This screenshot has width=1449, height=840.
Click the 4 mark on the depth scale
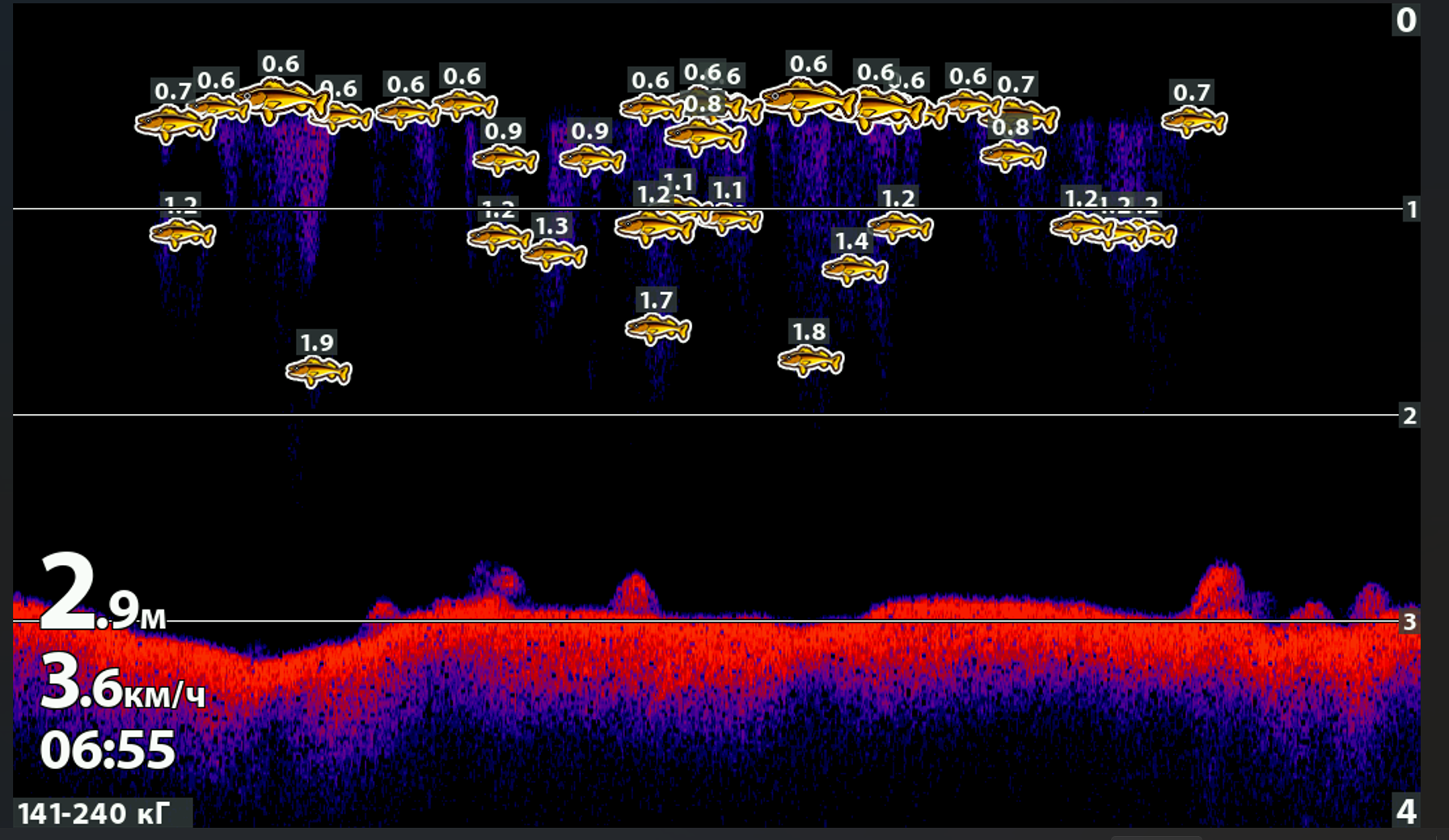pos(1406,811)
